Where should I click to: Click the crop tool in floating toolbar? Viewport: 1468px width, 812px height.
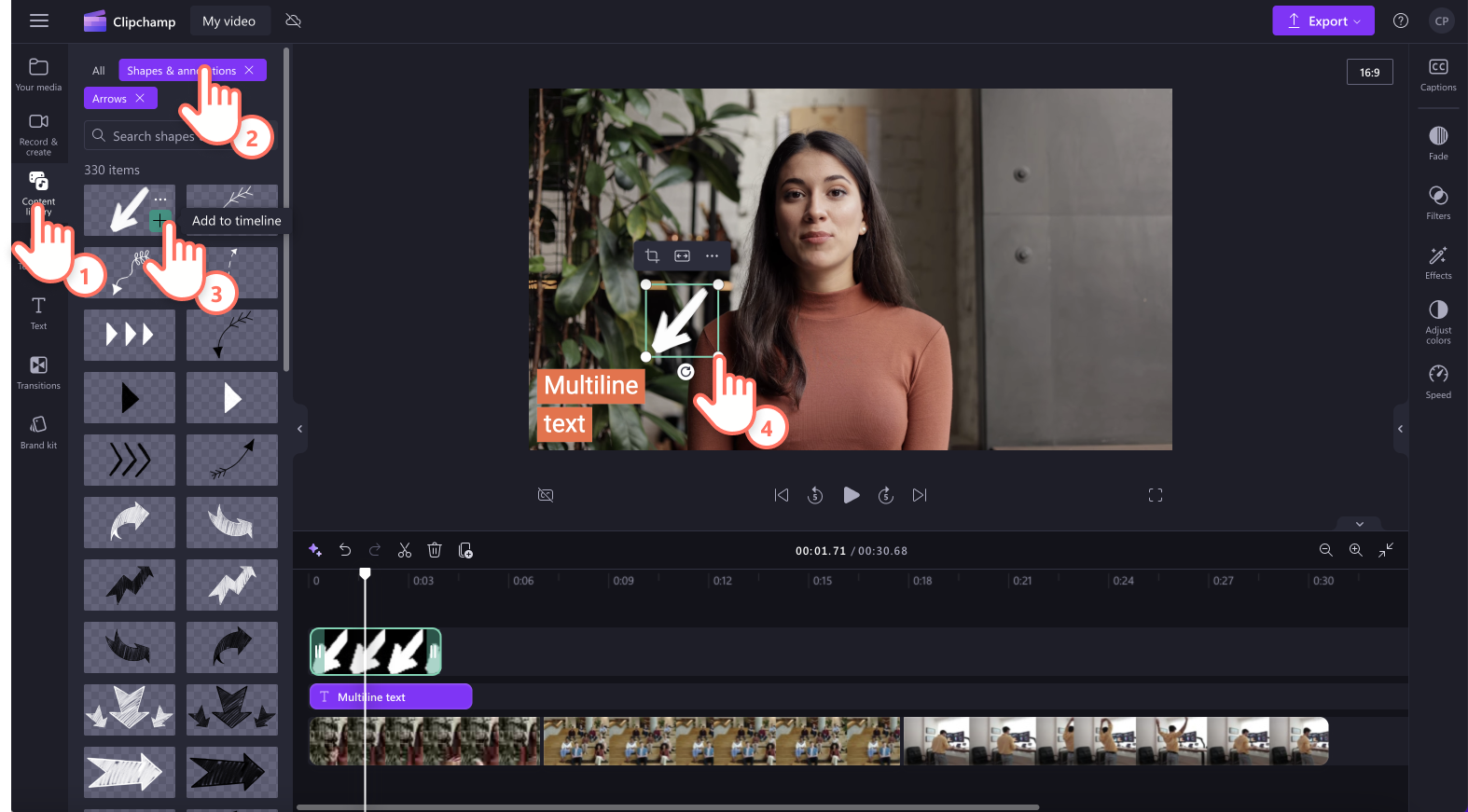click(652, 255)
